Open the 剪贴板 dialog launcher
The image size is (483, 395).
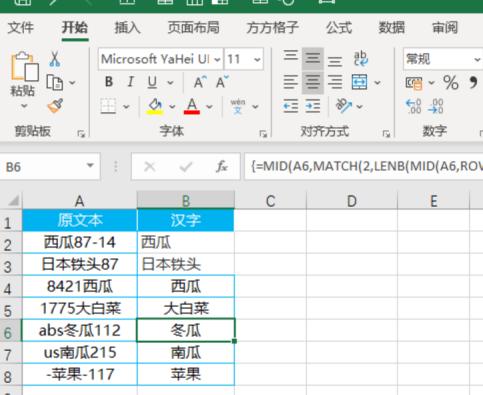click(81, 134)
